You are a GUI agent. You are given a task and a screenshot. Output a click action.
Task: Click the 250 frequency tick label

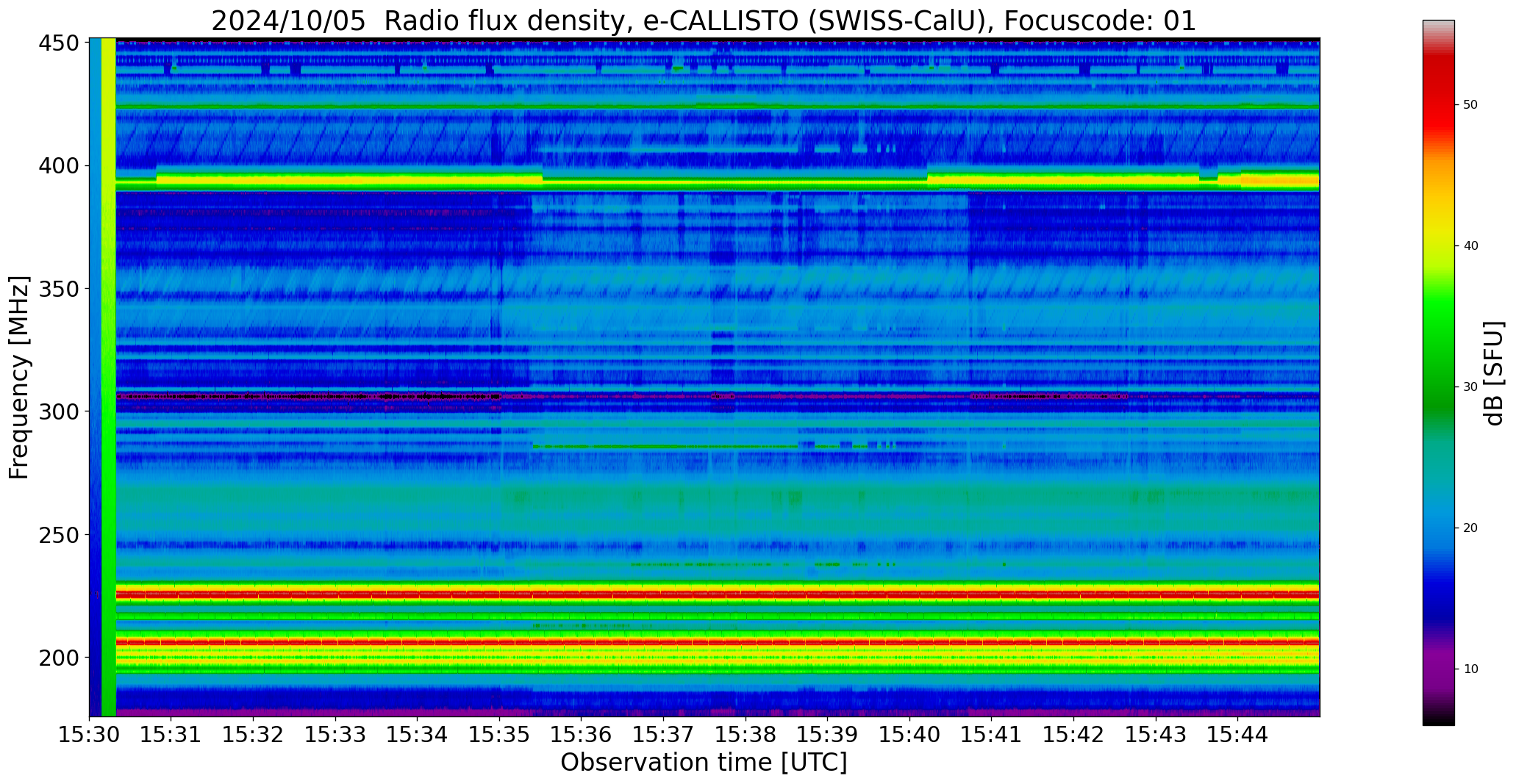coord(59,534)
